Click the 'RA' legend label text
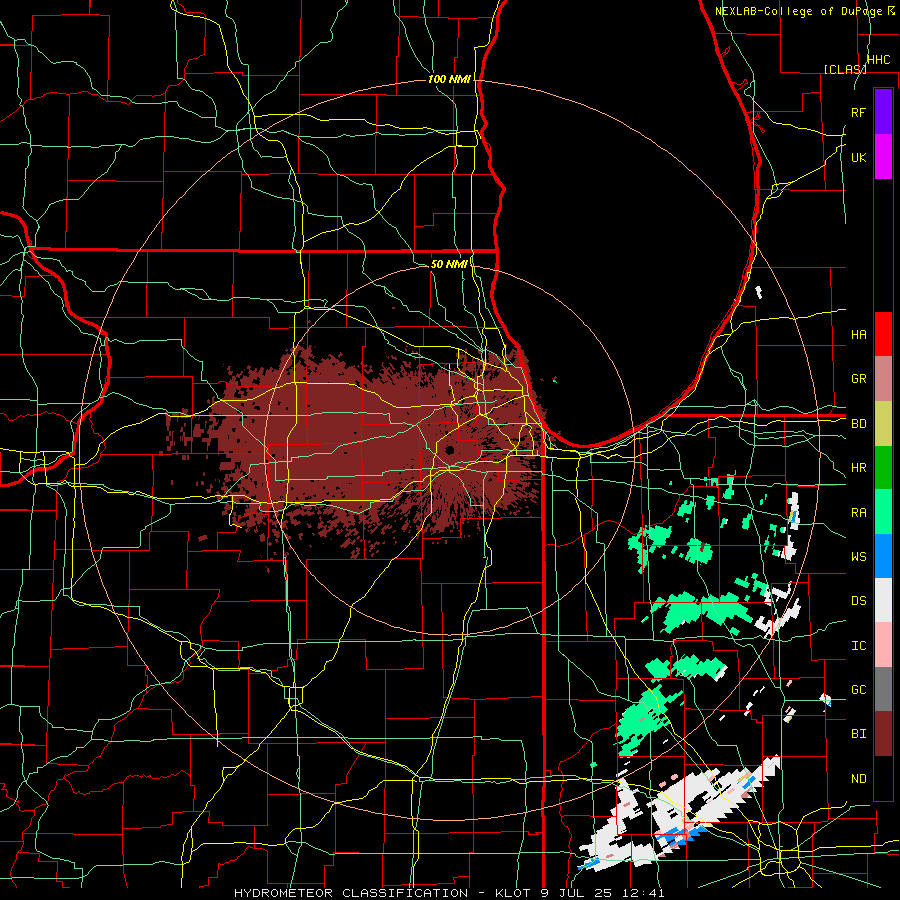The image size is (900, 900). tap(858, 513)
